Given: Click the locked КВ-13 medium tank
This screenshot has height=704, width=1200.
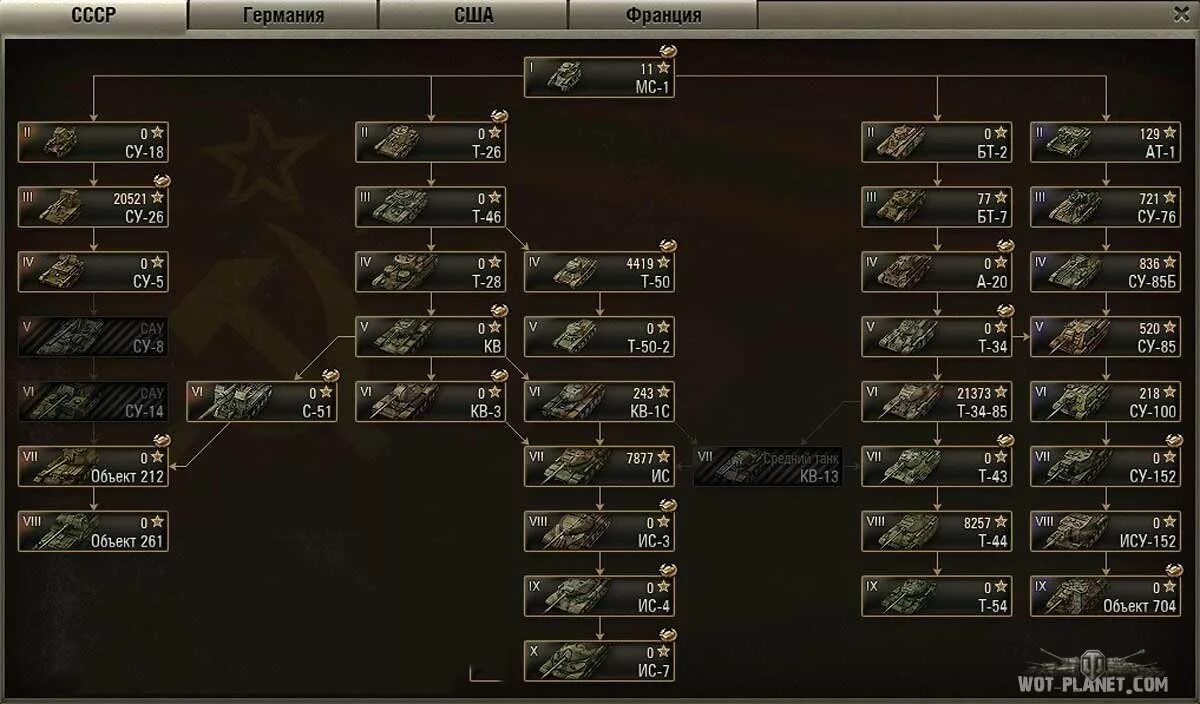Looking at the screenshot, I should point(768,466).
